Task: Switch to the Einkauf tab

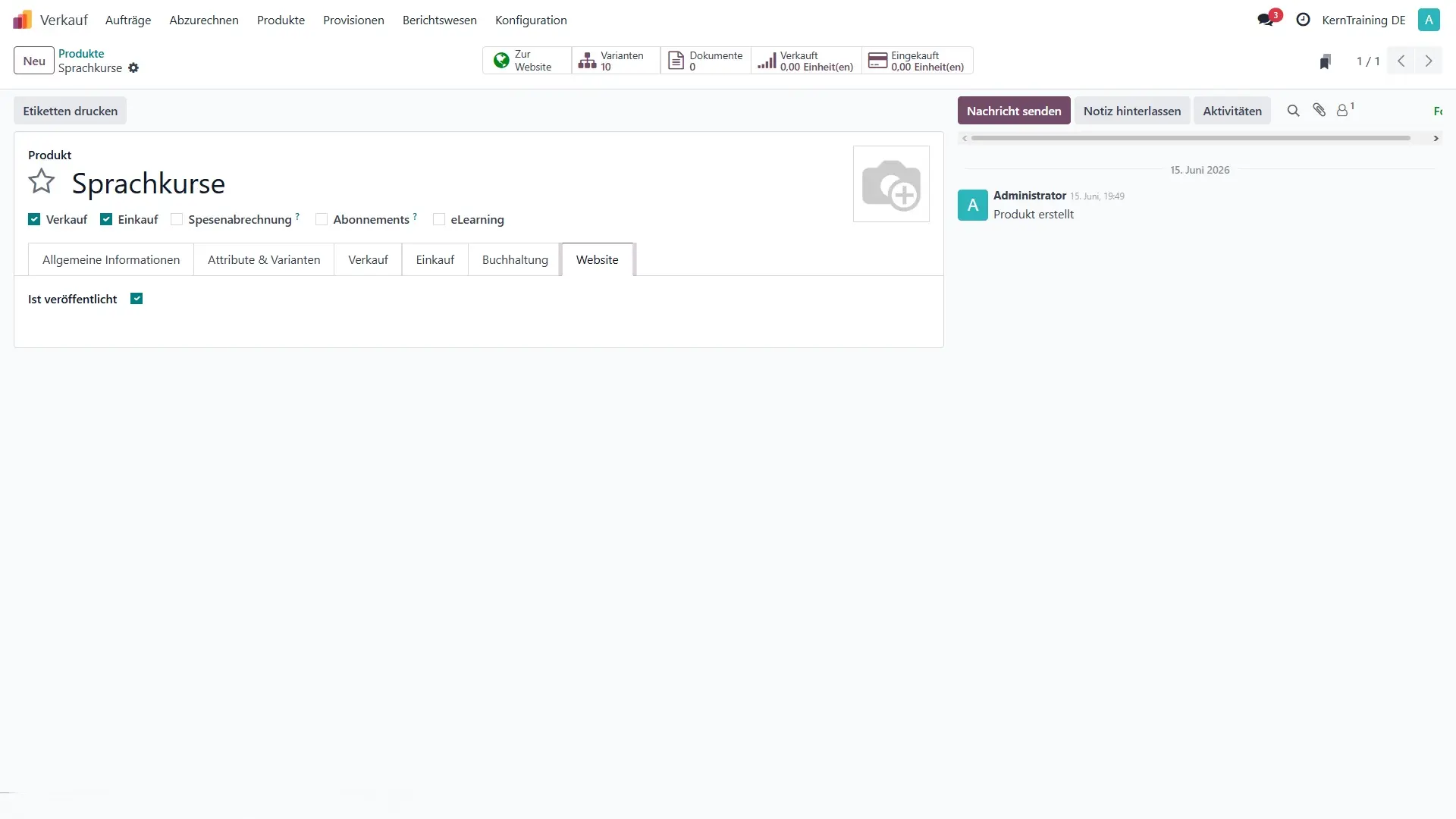Action: (435, 259)
